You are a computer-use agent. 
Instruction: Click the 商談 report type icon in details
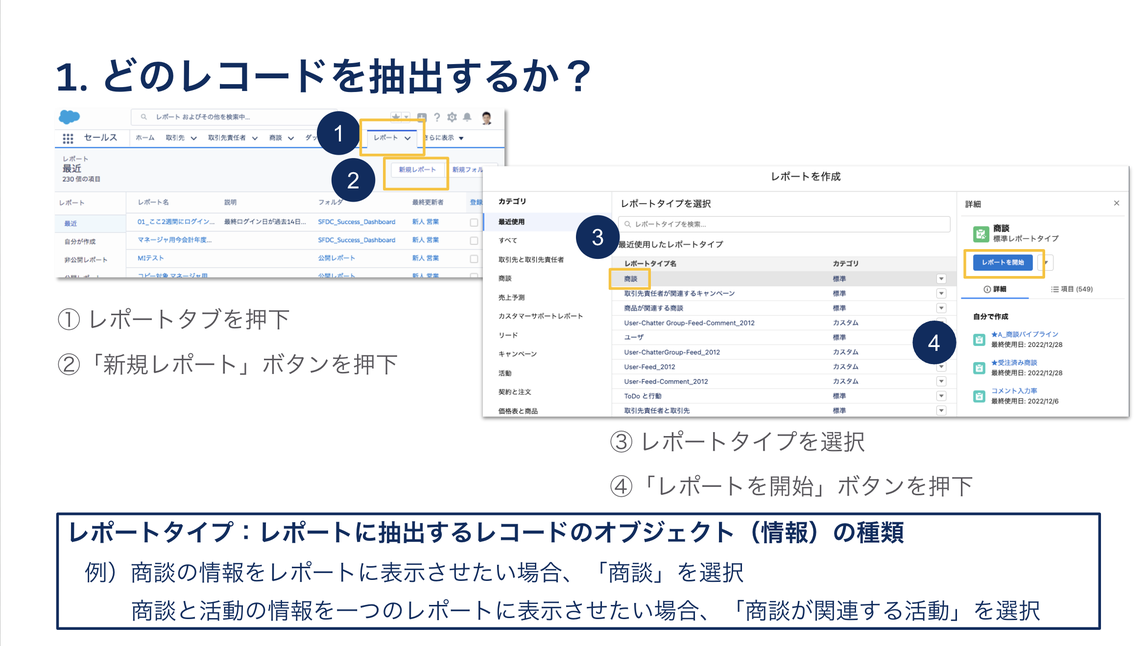[x=980, y=234]
